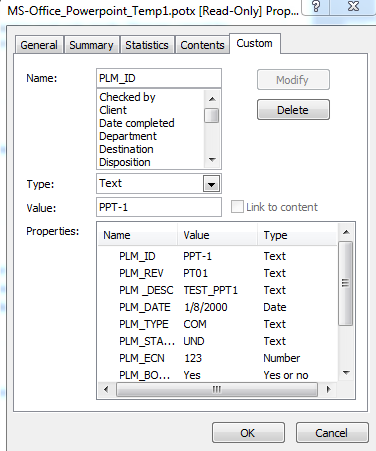Select the PLM_TYPE property row
Image resolution: width=376 pixels, height=451 pixels.
pos(217,324)
